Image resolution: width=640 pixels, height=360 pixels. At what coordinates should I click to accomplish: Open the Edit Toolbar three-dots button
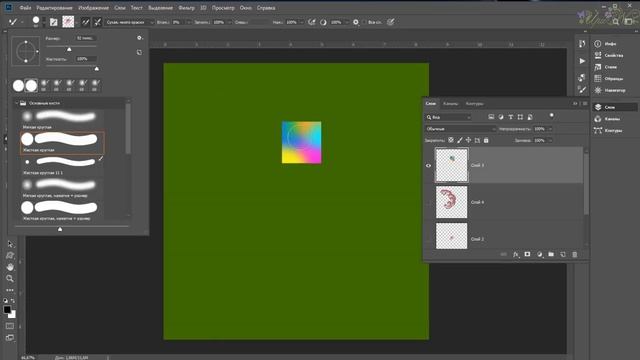[x=10, y=290]
